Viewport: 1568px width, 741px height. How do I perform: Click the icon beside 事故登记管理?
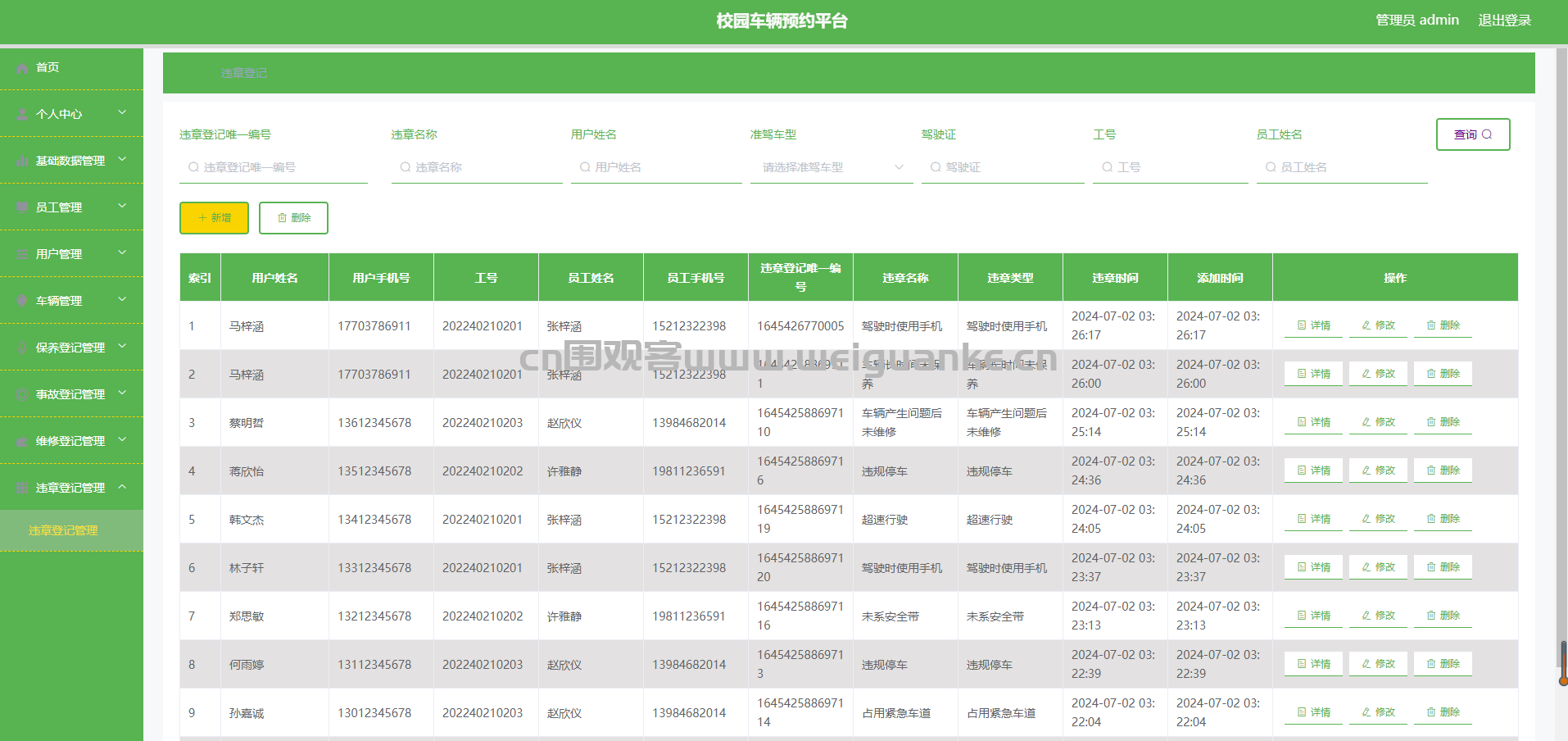click(23, 395)
